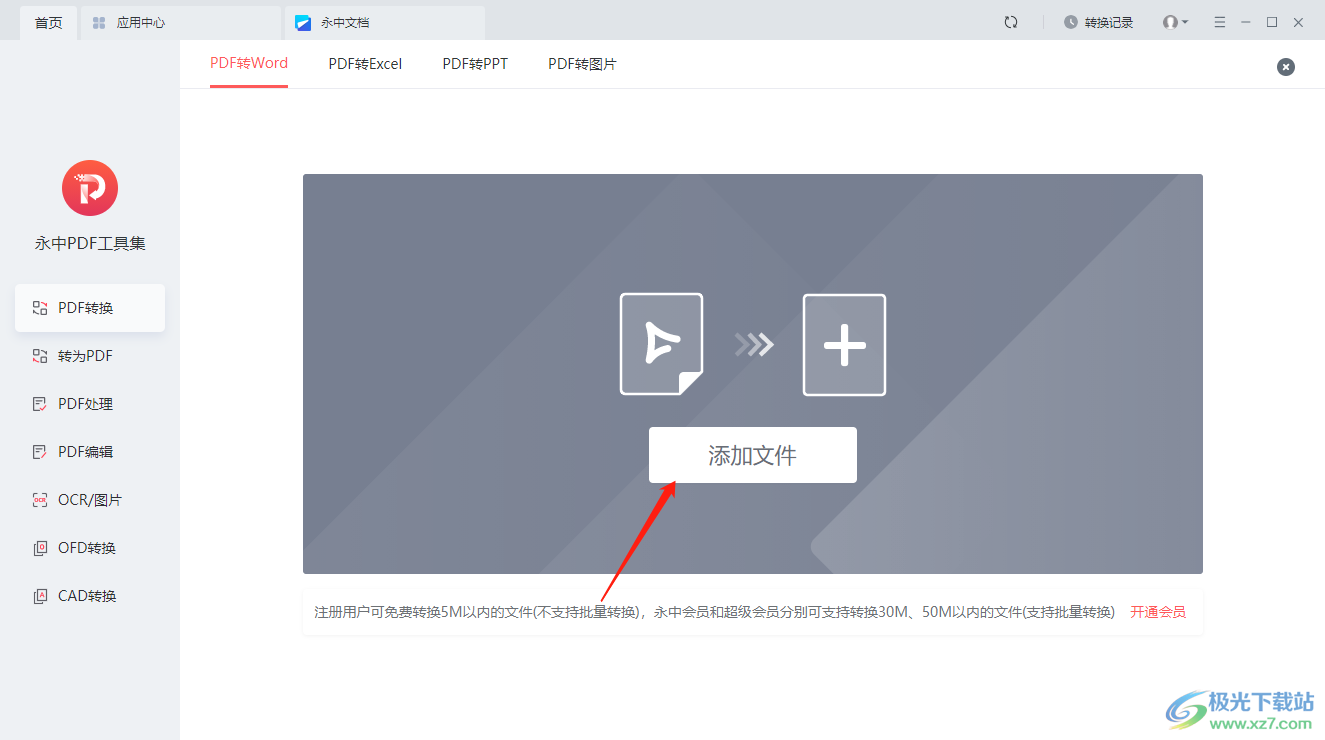Click the 应用中心 grid icon
The height and width of the screenshot is (740, 1325).
[99, 22]
